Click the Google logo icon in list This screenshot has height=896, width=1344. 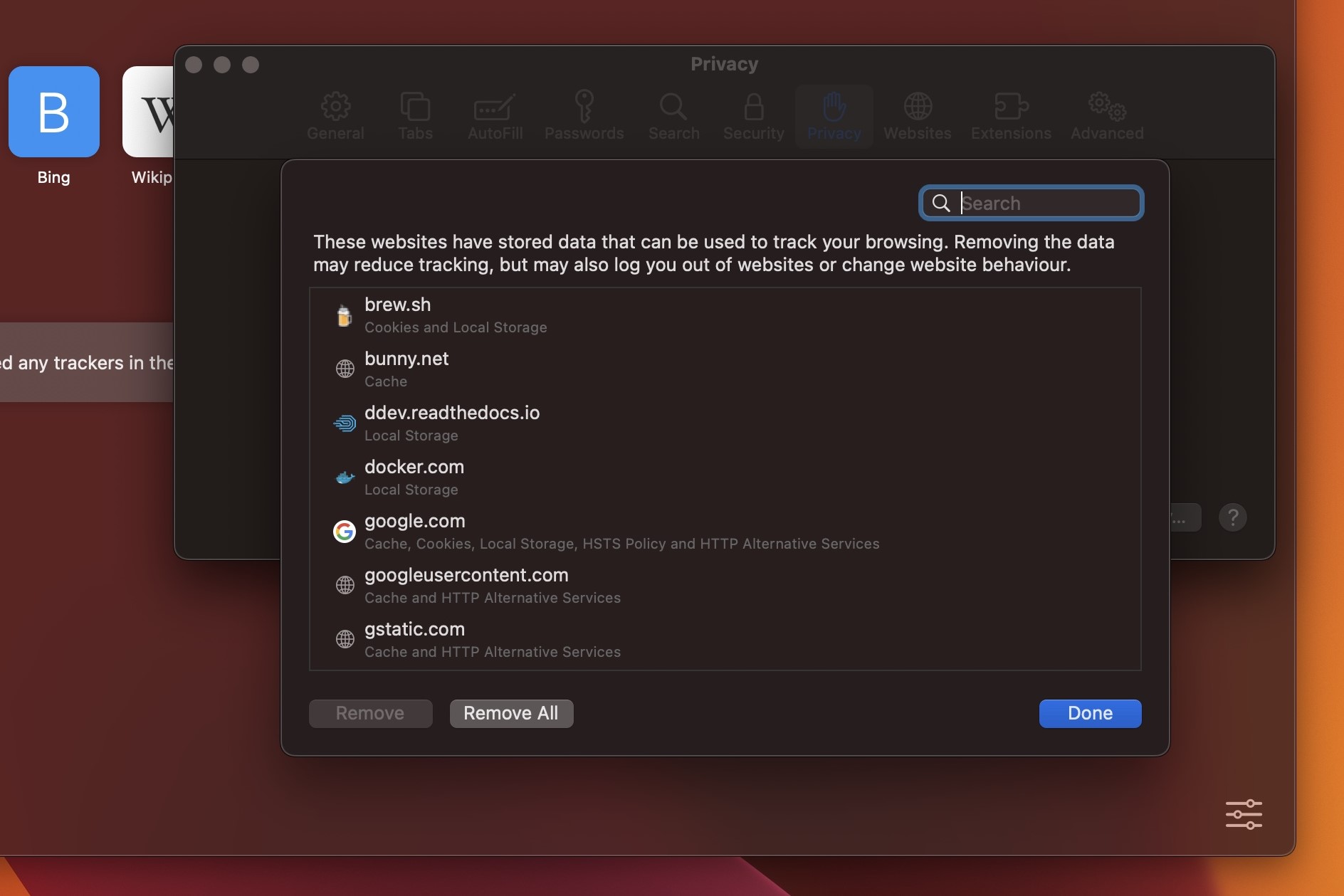(x=345, y=532)
